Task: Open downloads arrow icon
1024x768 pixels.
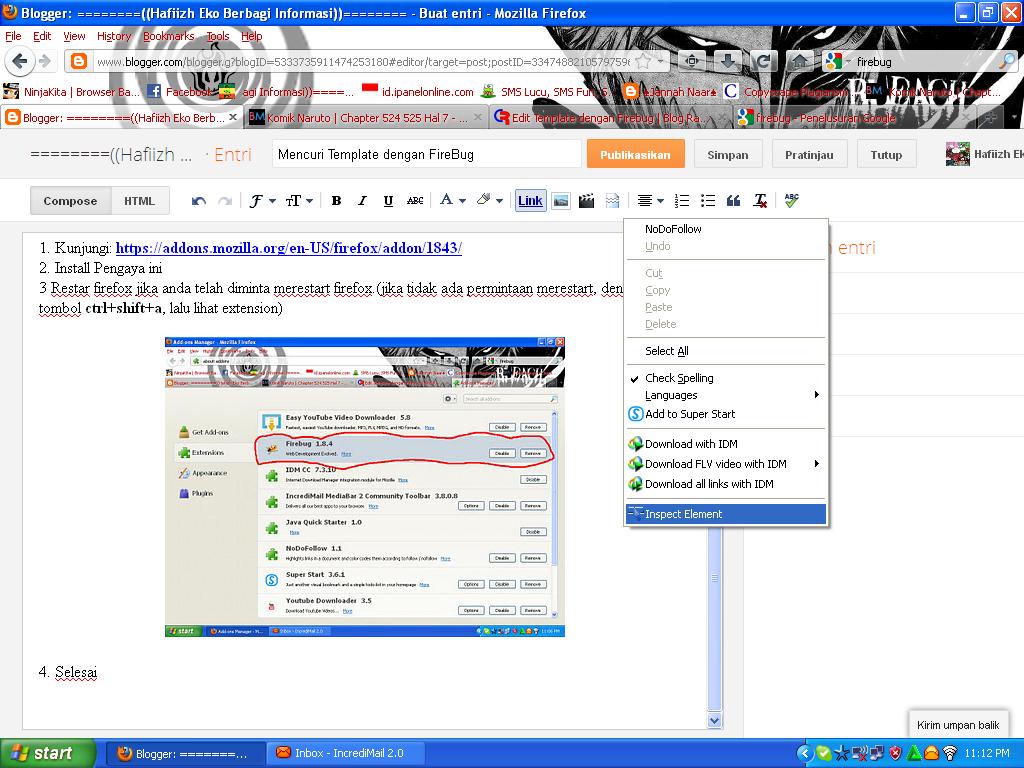Action: point(728,61)
